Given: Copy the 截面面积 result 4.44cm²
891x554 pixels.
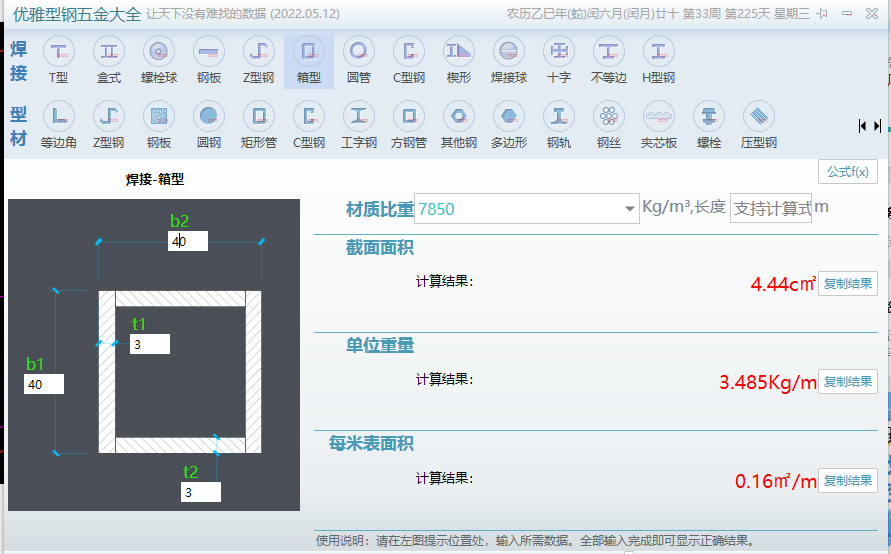Looking at the screenshot, I should click(848, 284).
